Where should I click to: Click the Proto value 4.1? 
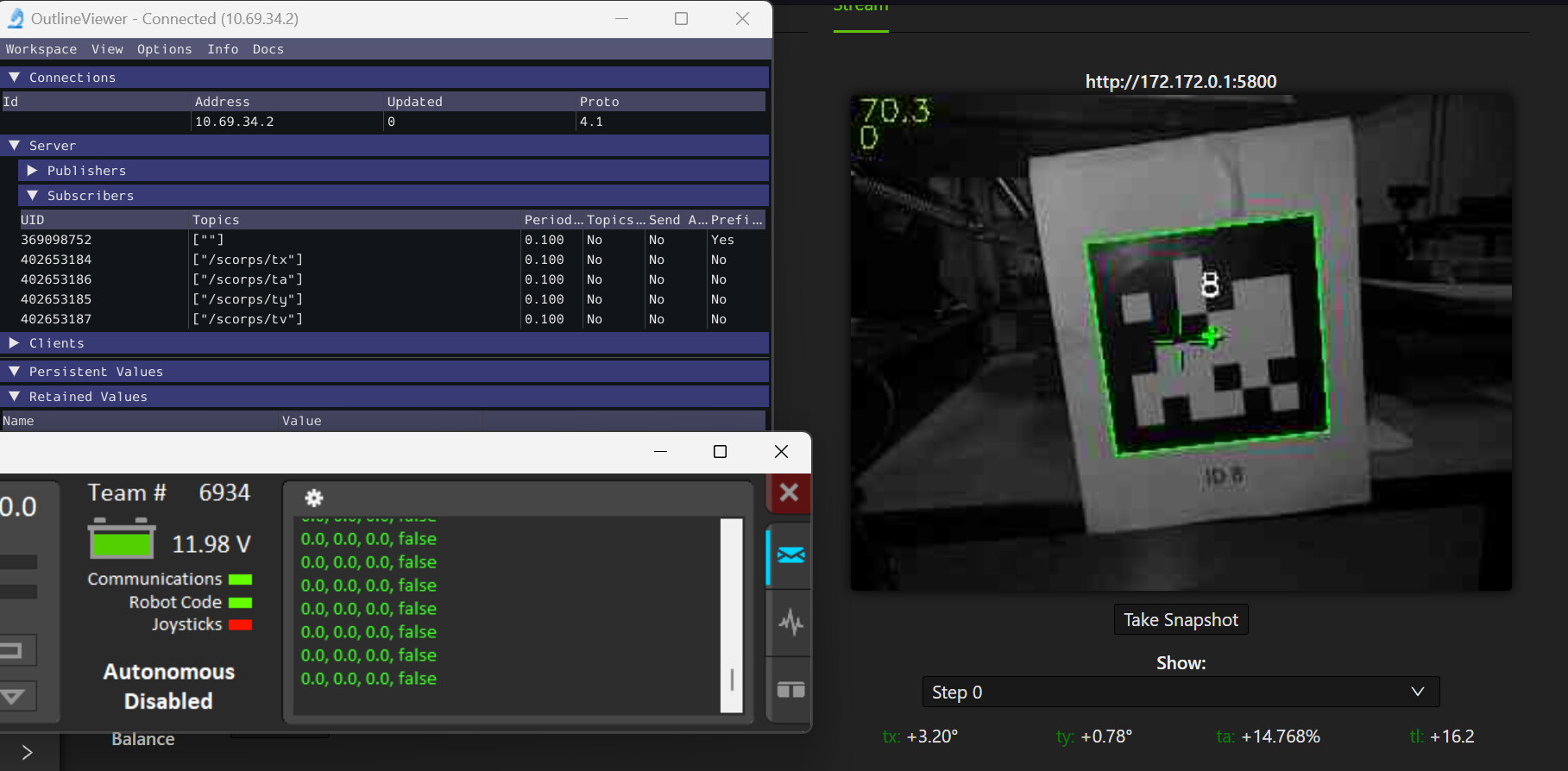(591, 122)
